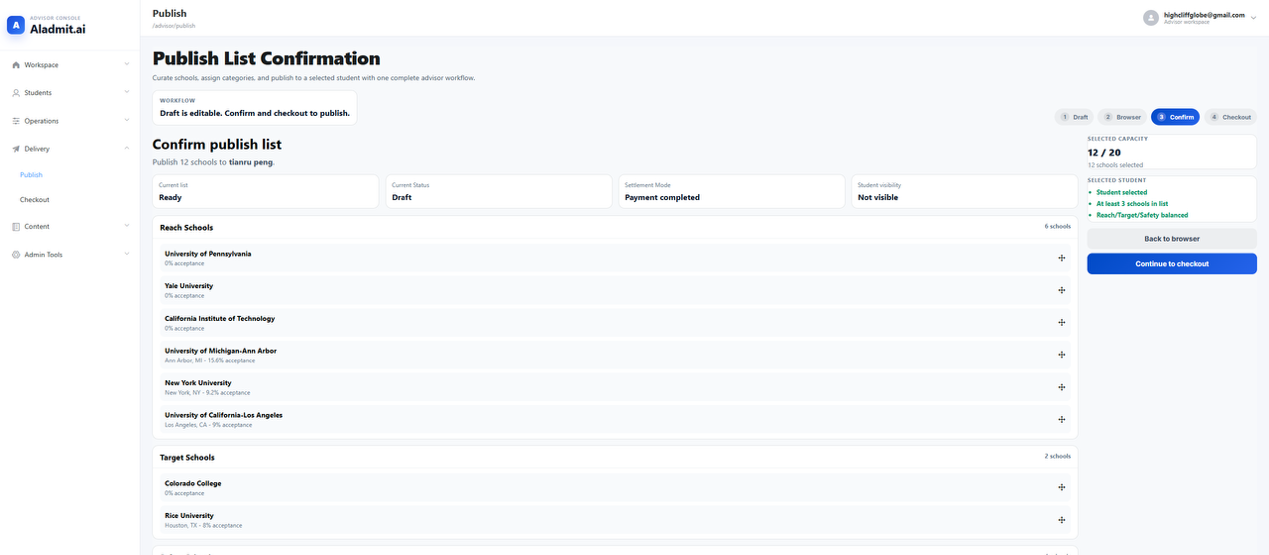1269x555 pixels.
Task: Click the Reach/Target/Safety balanced item
Action: [x=1142, y=216]
